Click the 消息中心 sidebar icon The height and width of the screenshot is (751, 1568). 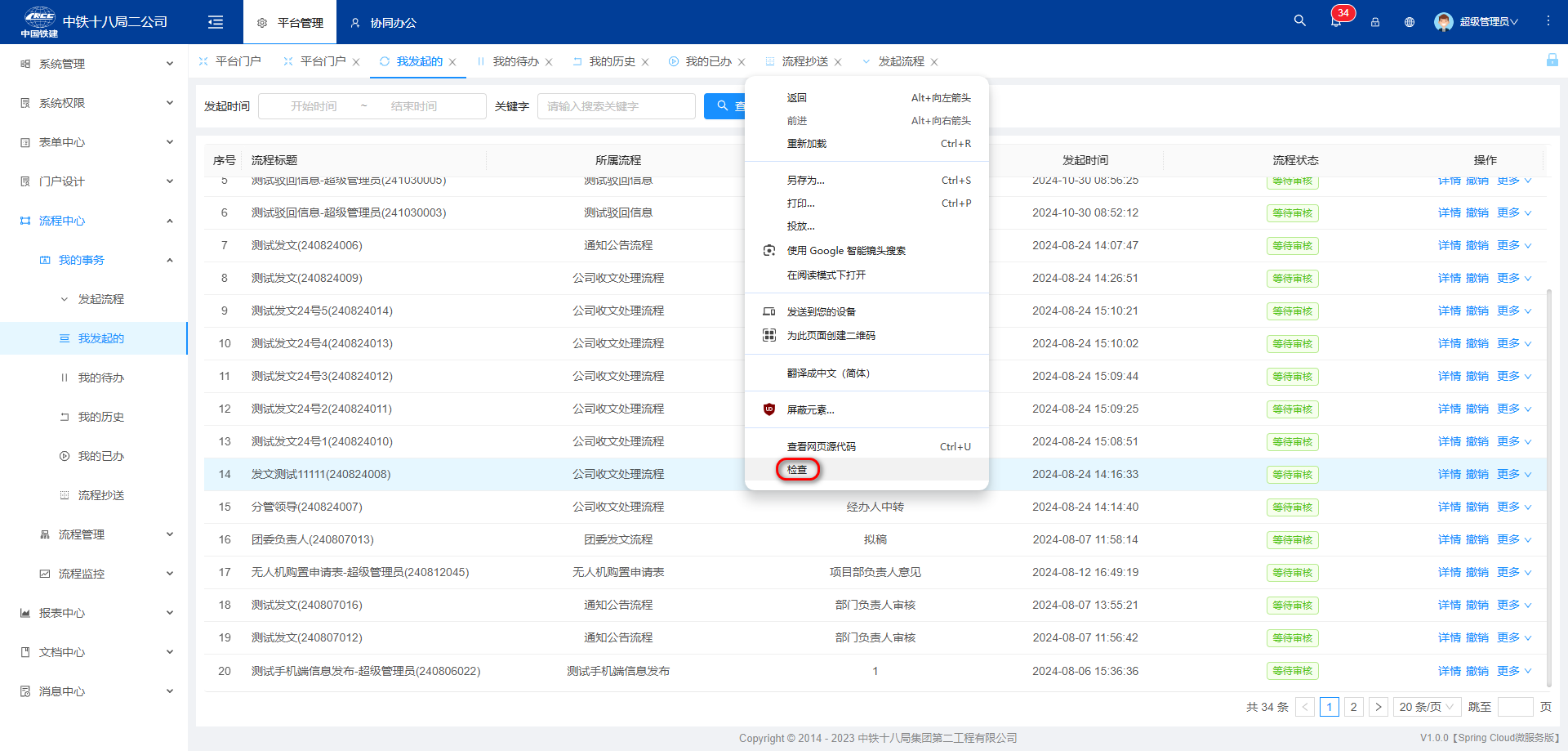click(x=25, y=691)
